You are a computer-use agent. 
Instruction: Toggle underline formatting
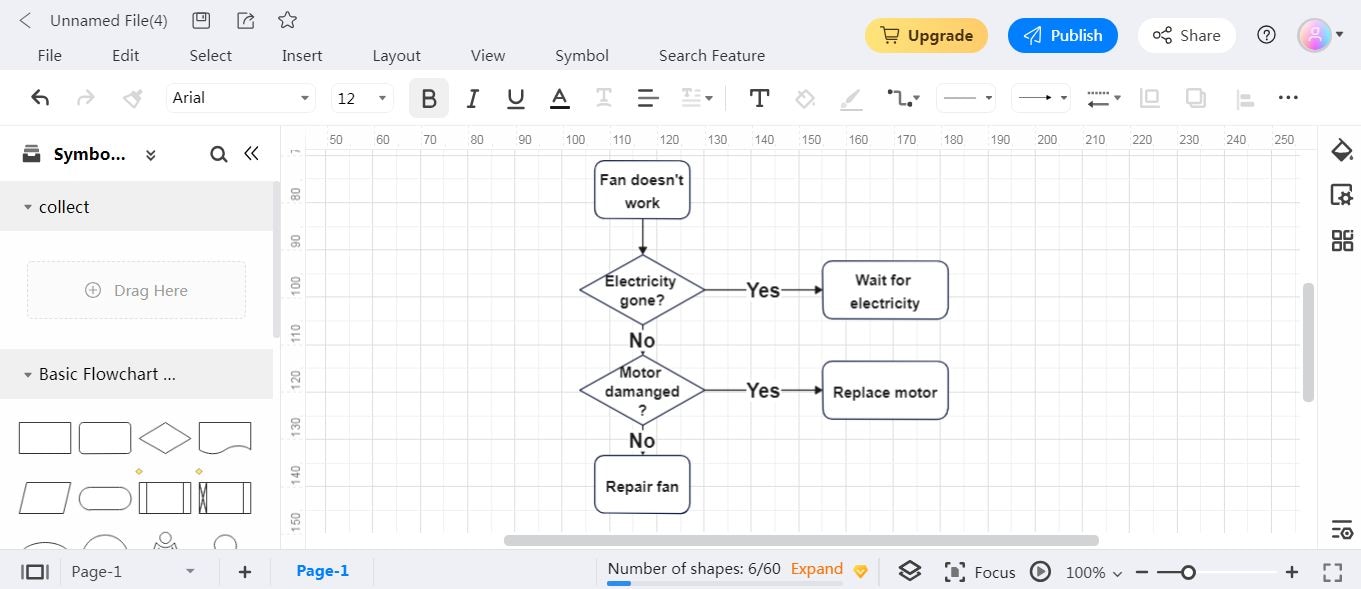coord(516,98)
